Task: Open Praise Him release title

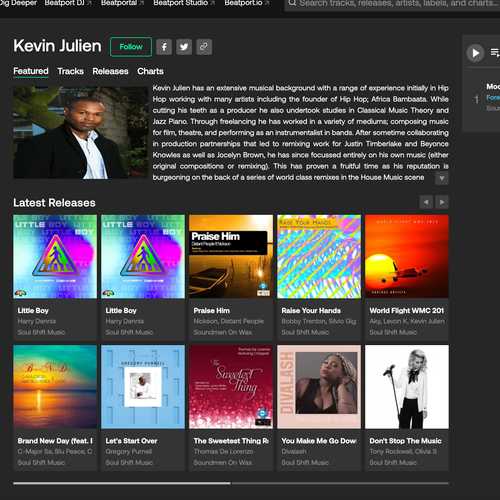Action: (x=212, y=311)
